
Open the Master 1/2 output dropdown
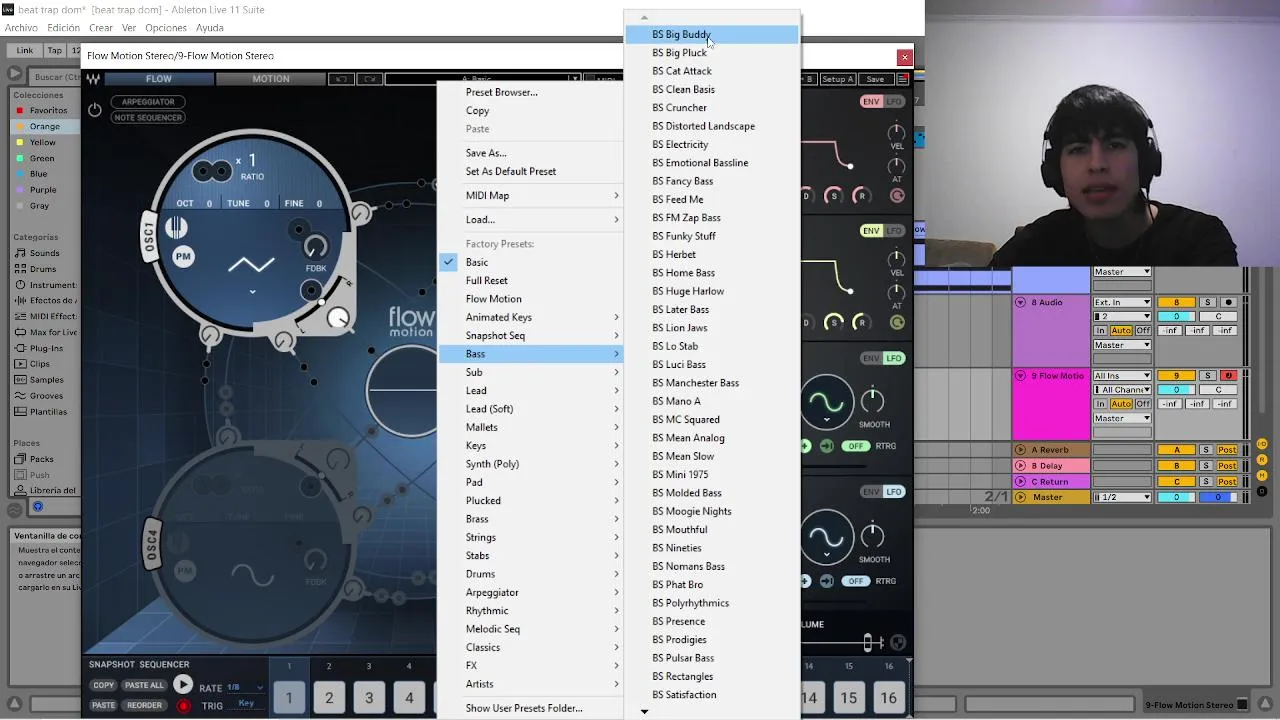1122,497
